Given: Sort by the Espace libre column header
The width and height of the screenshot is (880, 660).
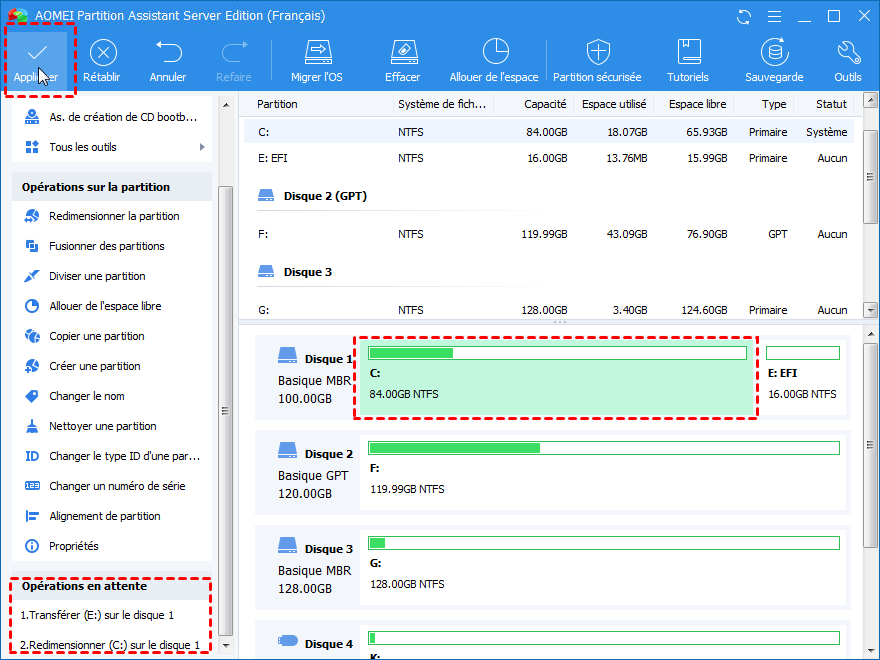Looking at the screenshot, I should pos(698,104).
